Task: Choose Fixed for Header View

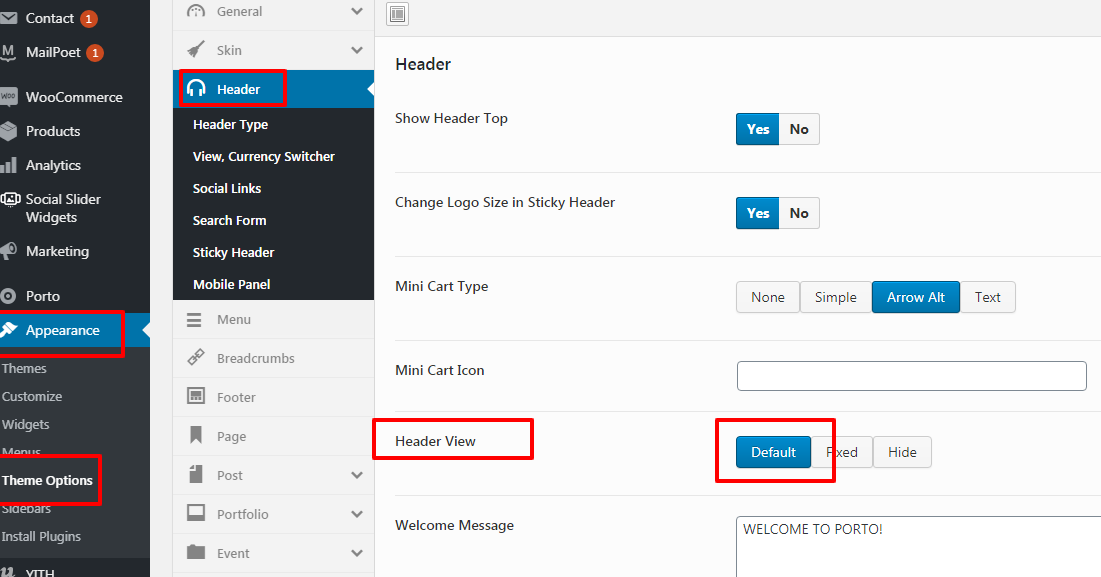Action: [842, 452]
